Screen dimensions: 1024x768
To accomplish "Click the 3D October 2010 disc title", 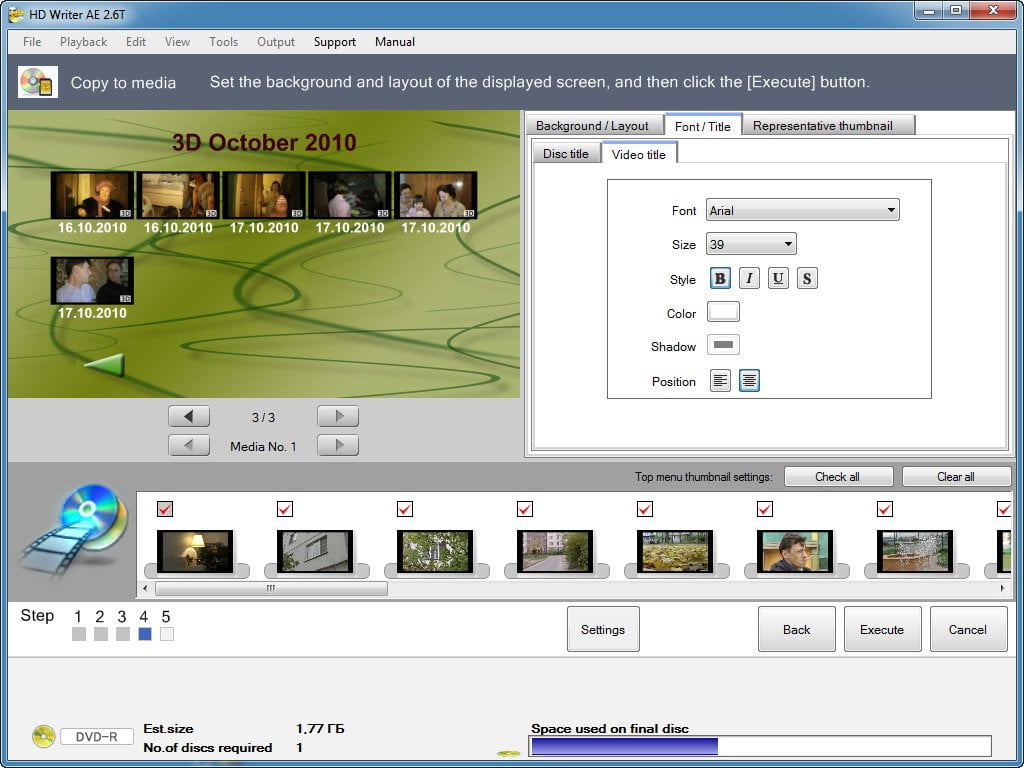I will [x=264, y=142].
